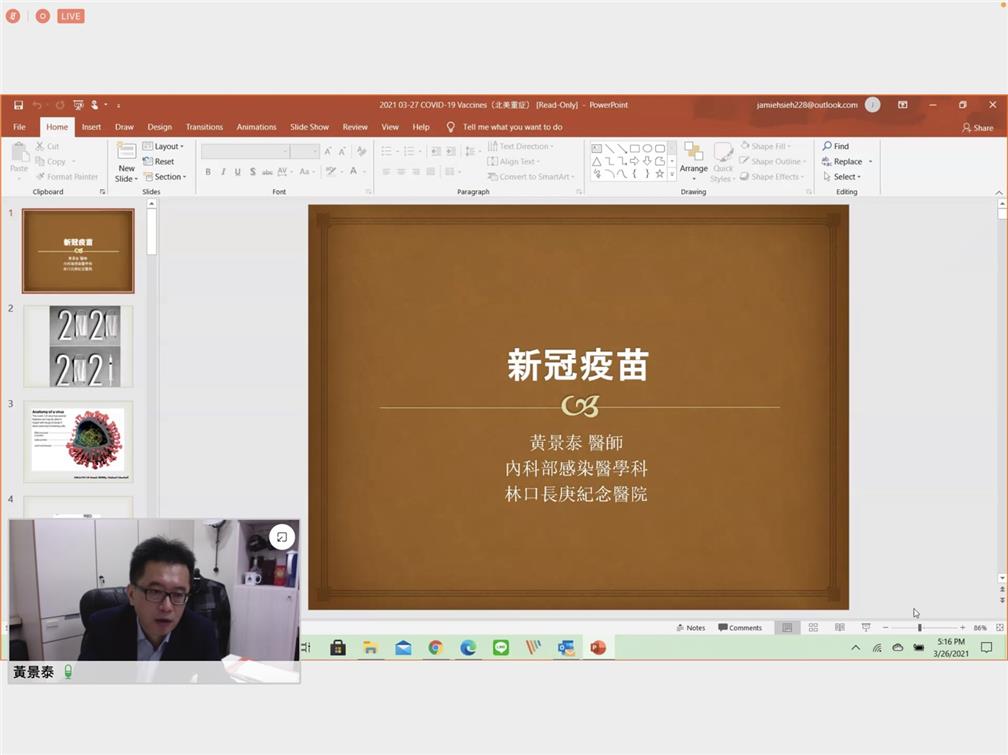Click fit slide to window icon
This screenshot has height=755, width=1008.
tap(999, 628)
